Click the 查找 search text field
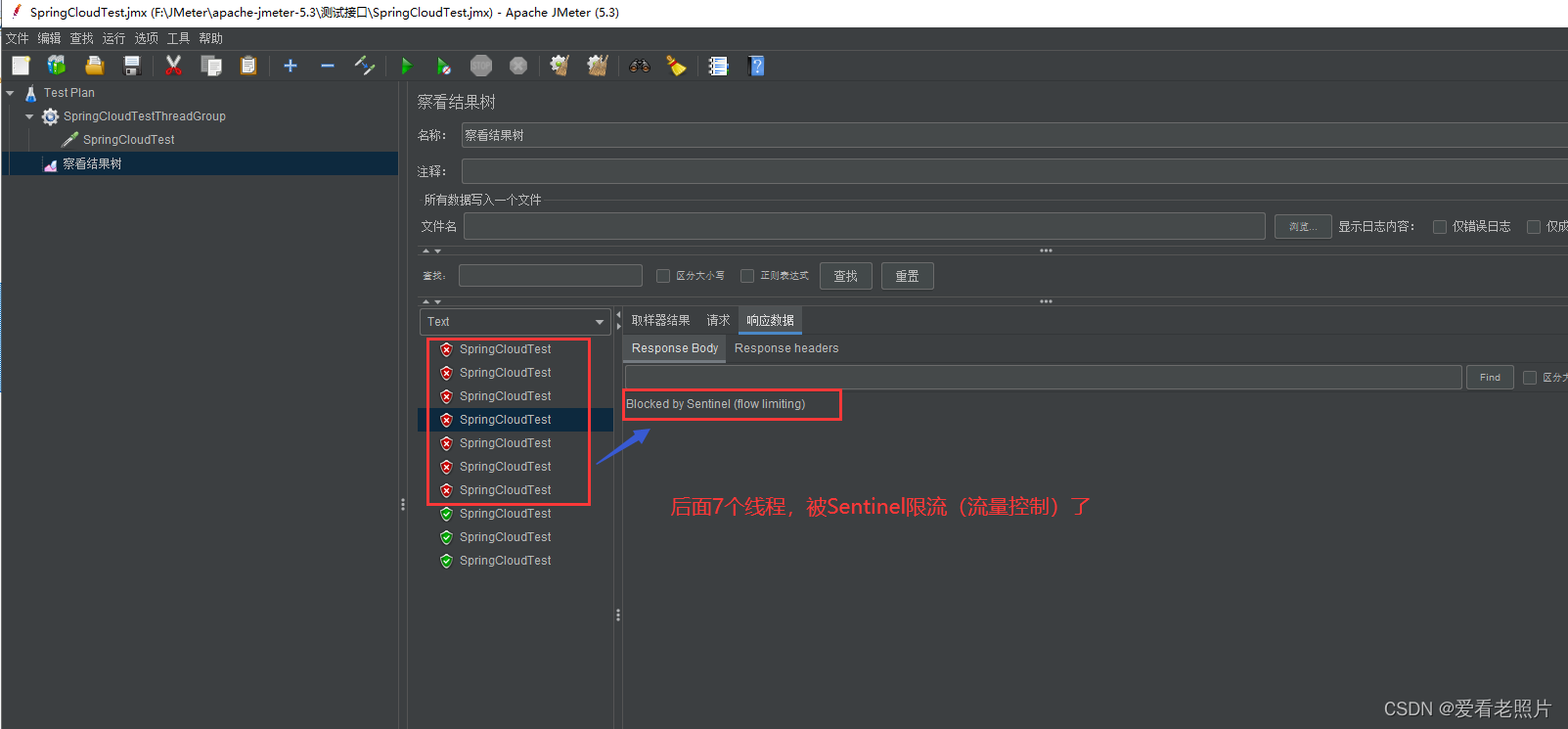The height and width of the screenshot is (729, 1568). (551, 276)
